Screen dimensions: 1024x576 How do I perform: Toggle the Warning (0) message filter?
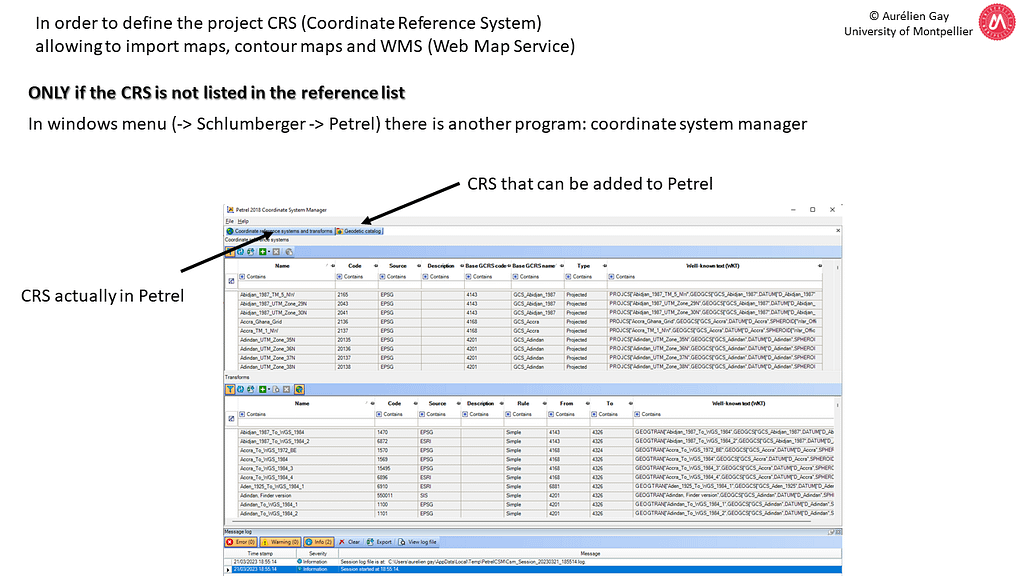[x=279, y=541]
